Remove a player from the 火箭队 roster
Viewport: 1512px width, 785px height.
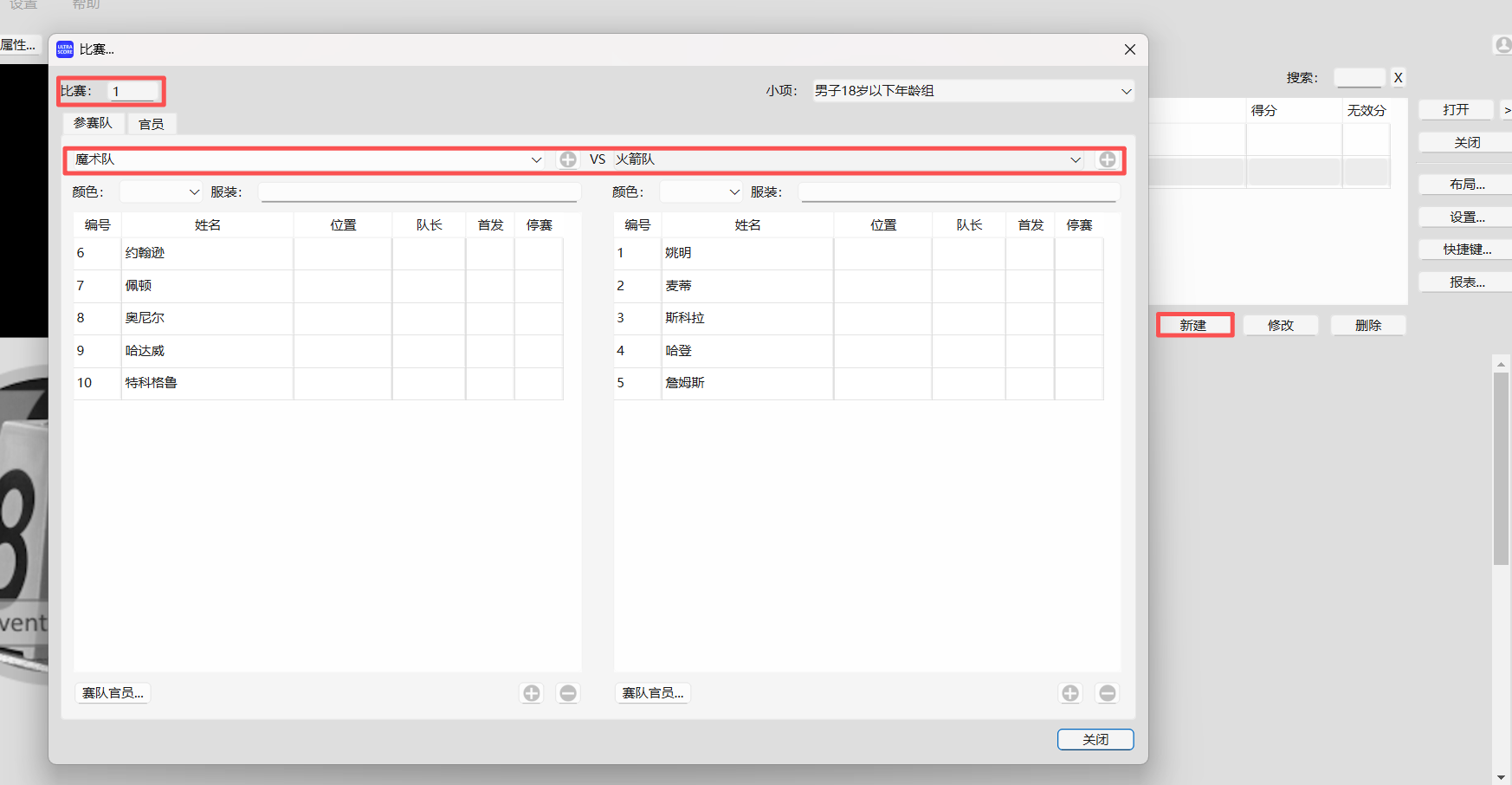(x=1107, y=693)
